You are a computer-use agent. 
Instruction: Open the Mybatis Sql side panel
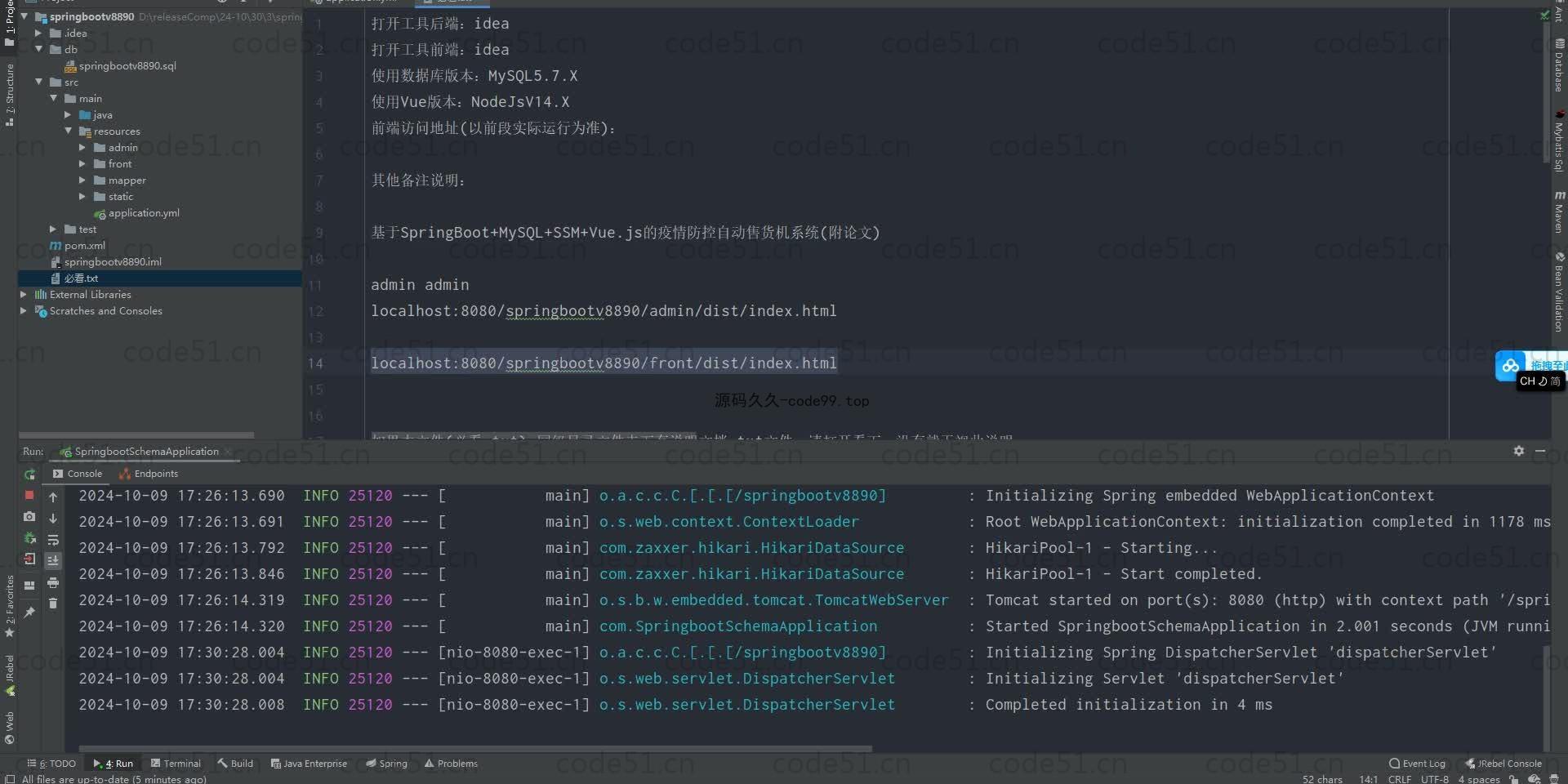tap(1559, 140)
